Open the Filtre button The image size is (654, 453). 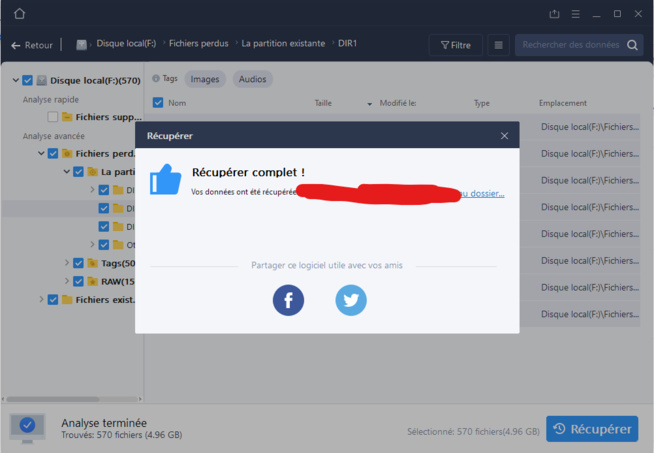coord(455,45)
